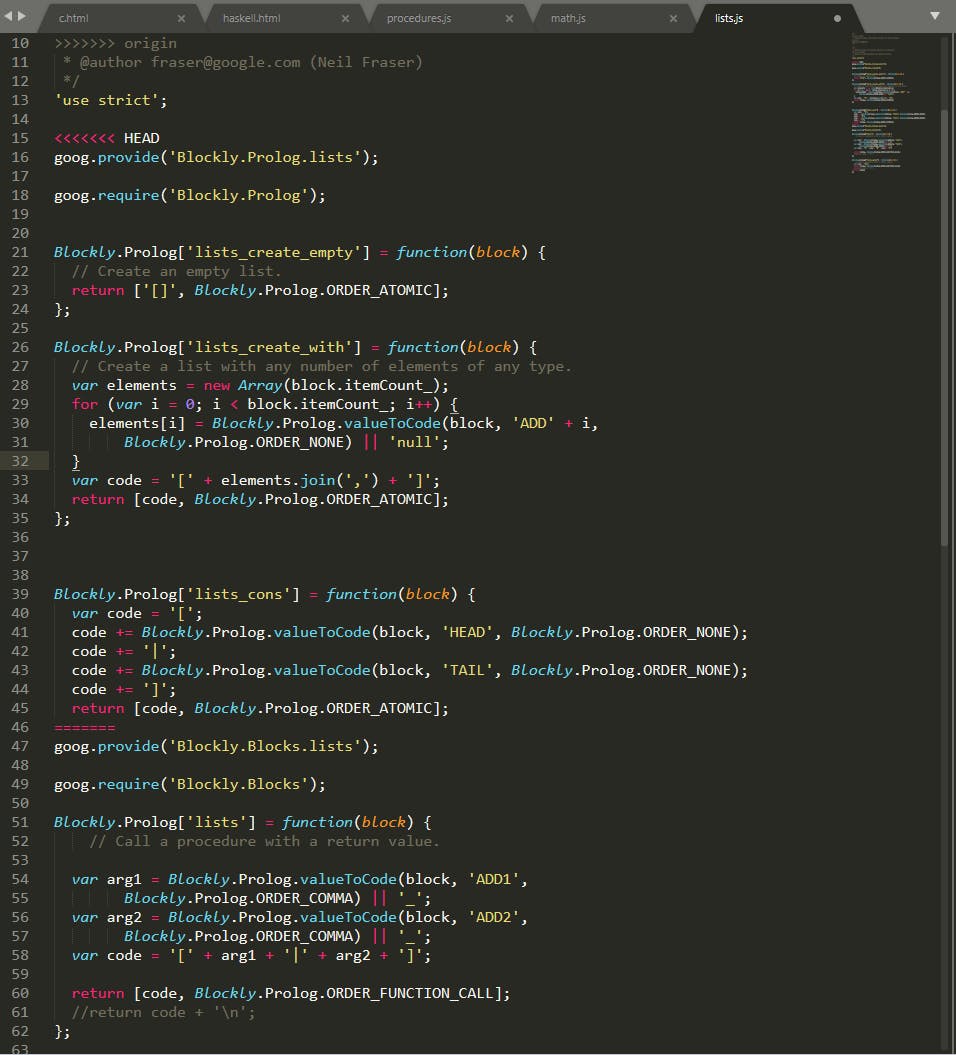
Task: Click the 'lists_create_empty' string
Action: pos(273,252)
